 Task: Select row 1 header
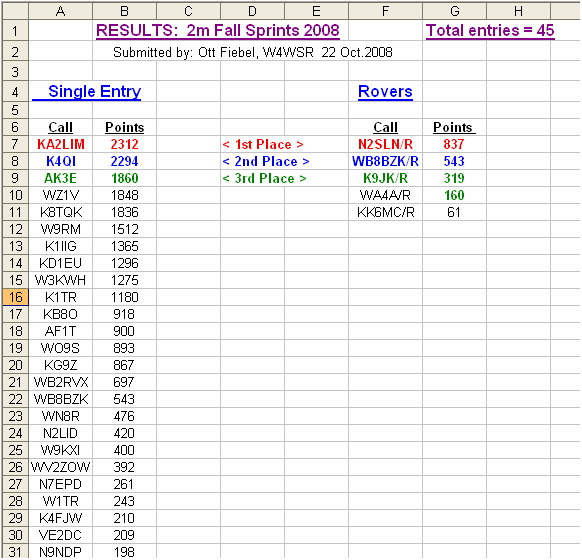coord(15,31)
